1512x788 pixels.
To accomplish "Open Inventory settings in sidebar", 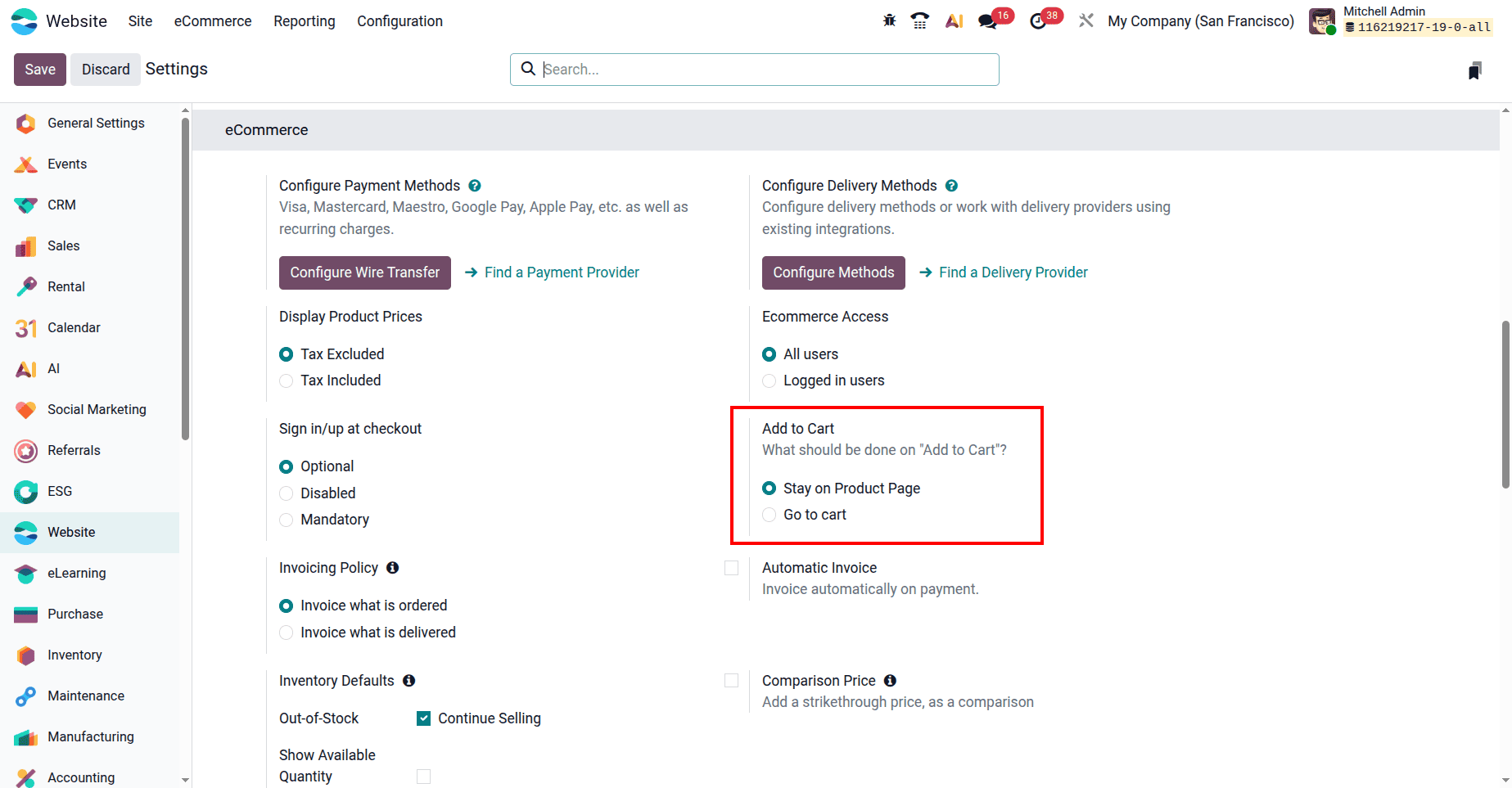I will coord(89,655).
